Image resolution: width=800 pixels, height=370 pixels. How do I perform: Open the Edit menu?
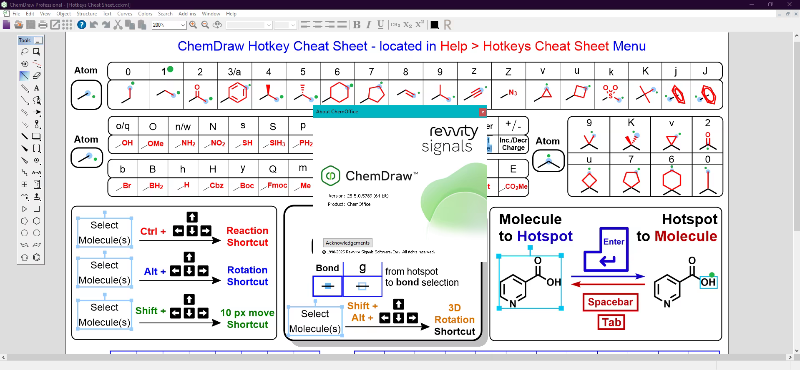30,14
